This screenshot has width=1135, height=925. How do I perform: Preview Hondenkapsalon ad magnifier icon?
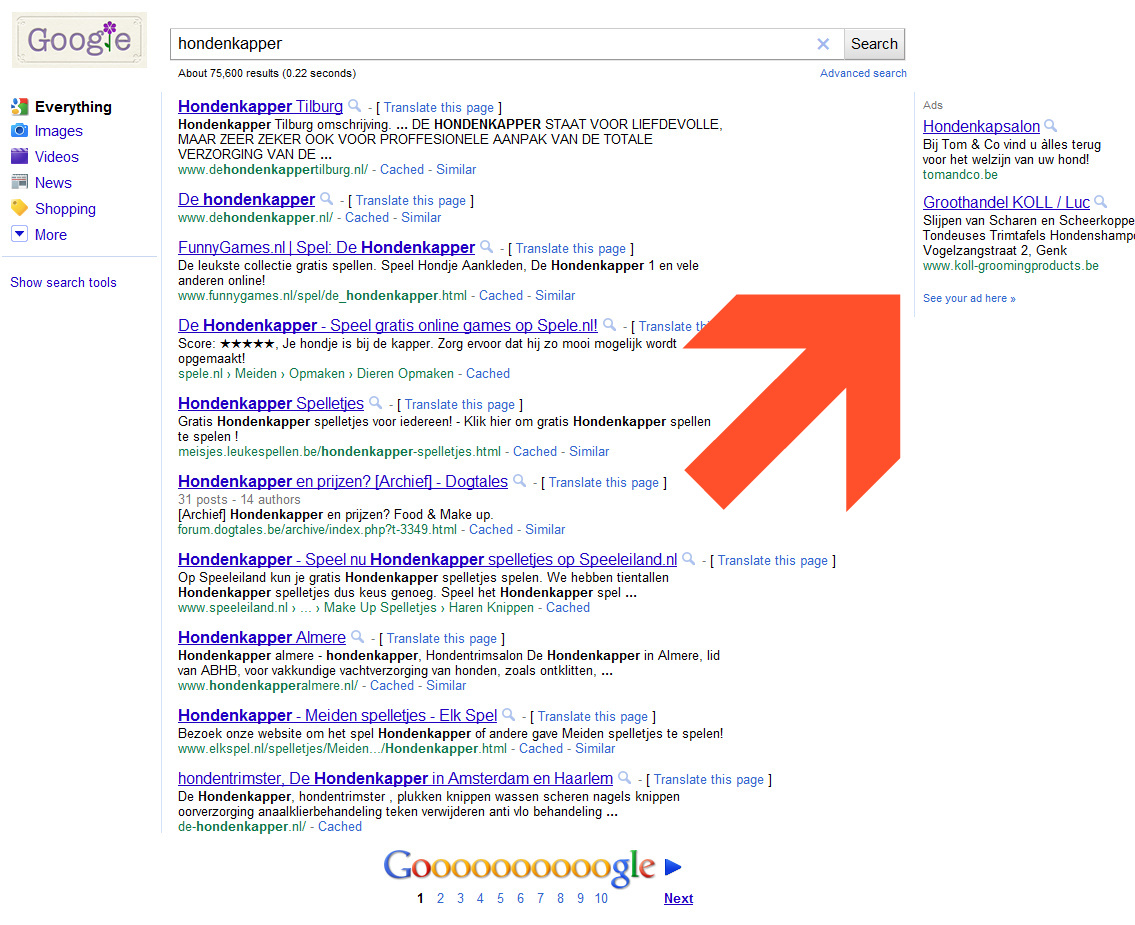(1050, 126)
